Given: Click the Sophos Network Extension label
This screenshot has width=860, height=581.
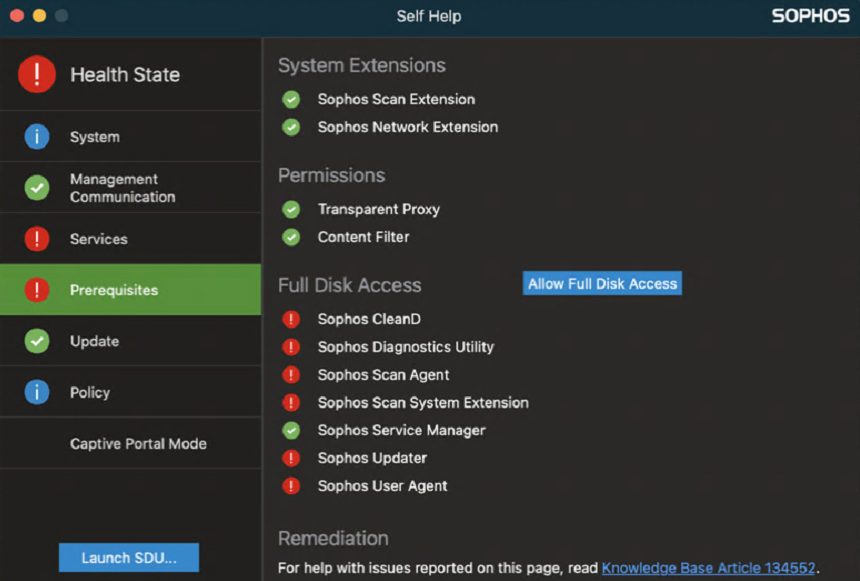Looking at the screenshot, I should [408, 127].
